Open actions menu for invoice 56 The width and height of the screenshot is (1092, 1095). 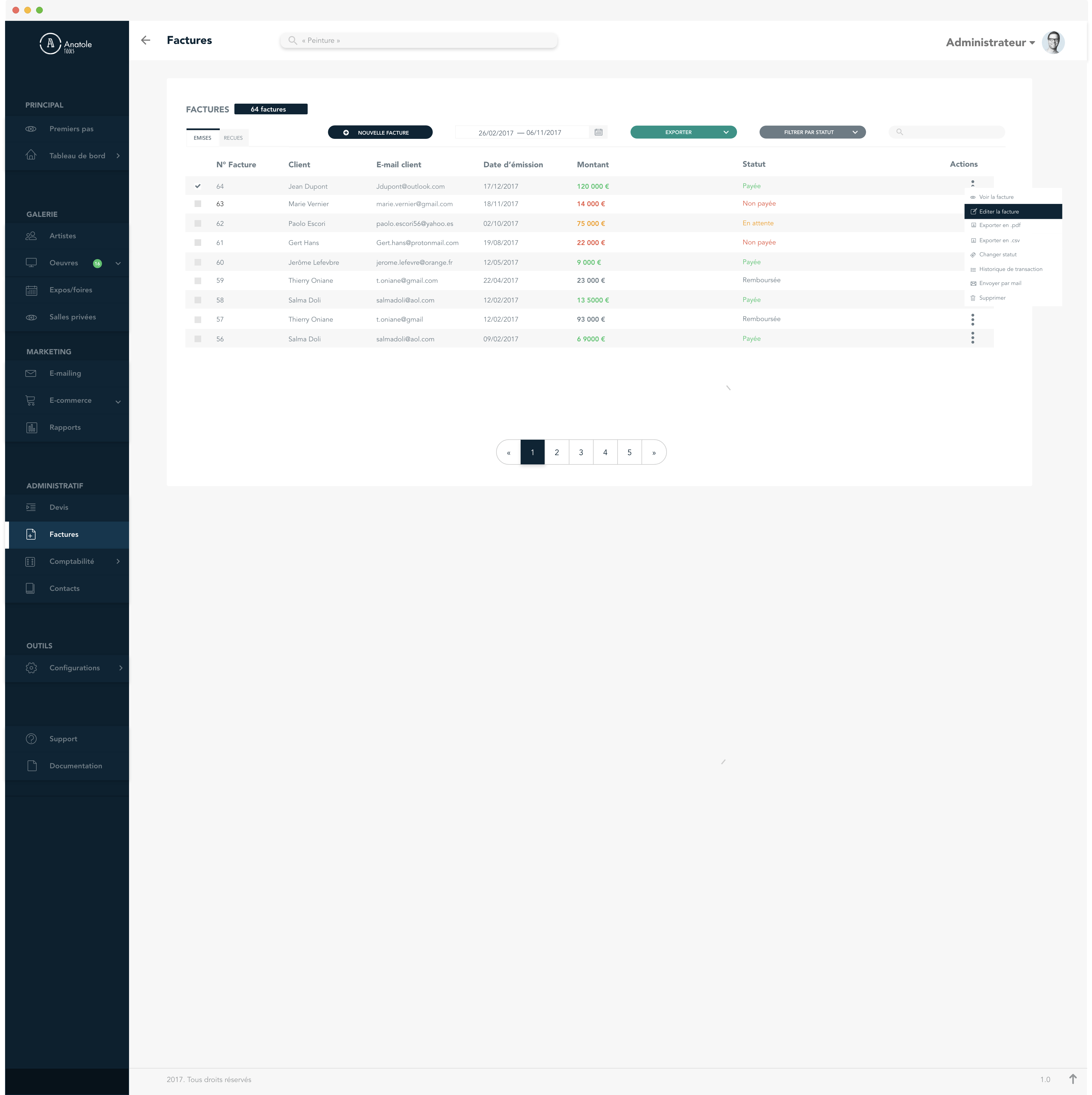[x=972, y=338]
